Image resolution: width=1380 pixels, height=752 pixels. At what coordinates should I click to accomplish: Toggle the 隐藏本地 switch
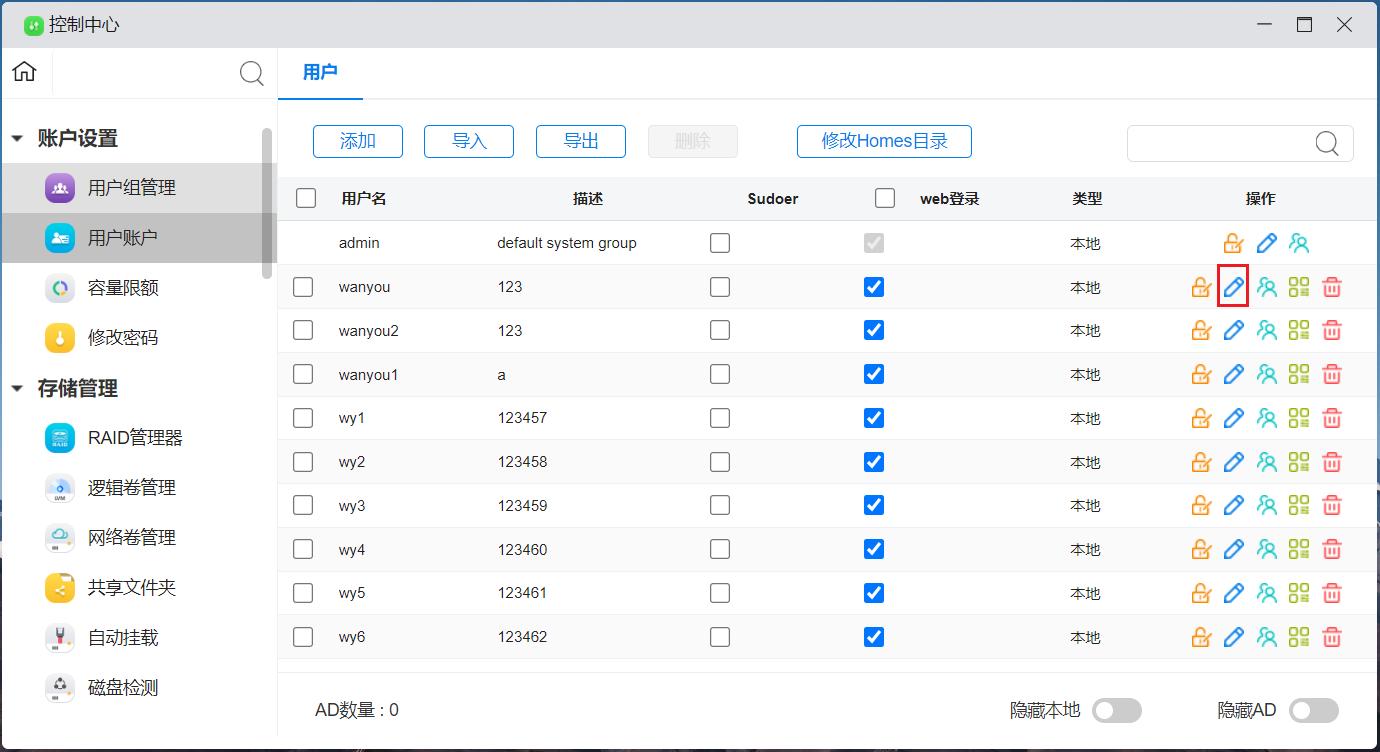1116,710
